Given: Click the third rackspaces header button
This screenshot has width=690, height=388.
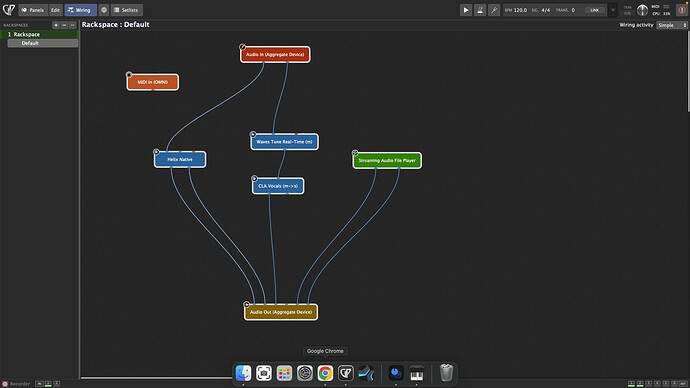Looking at the screenshot, I should click(x=73, y=25).
